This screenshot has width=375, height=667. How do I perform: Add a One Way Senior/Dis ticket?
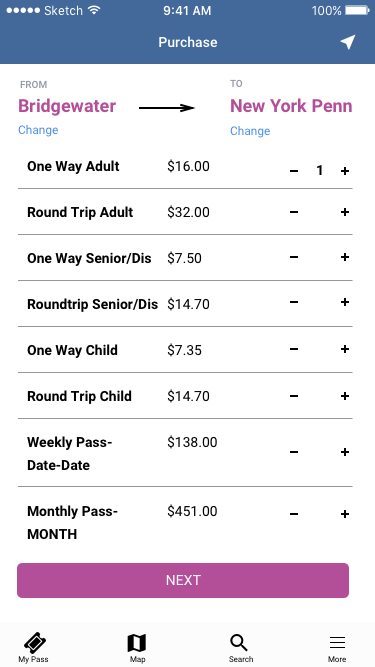[x=345, y=257]
